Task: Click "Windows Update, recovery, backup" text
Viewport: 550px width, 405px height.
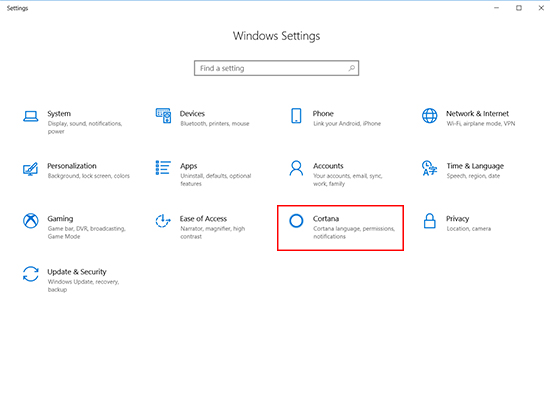Action: coord(83,285)
